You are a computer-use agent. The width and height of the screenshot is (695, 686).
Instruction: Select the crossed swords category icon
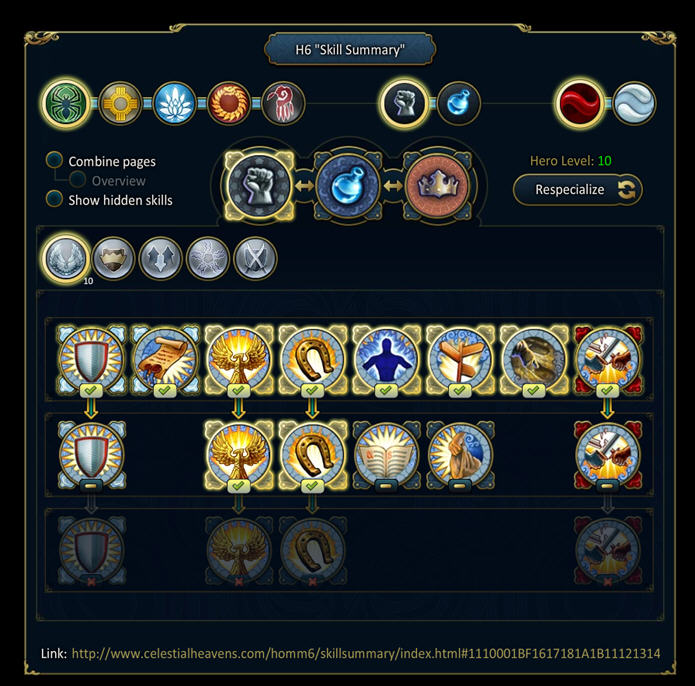coord(255,258)
